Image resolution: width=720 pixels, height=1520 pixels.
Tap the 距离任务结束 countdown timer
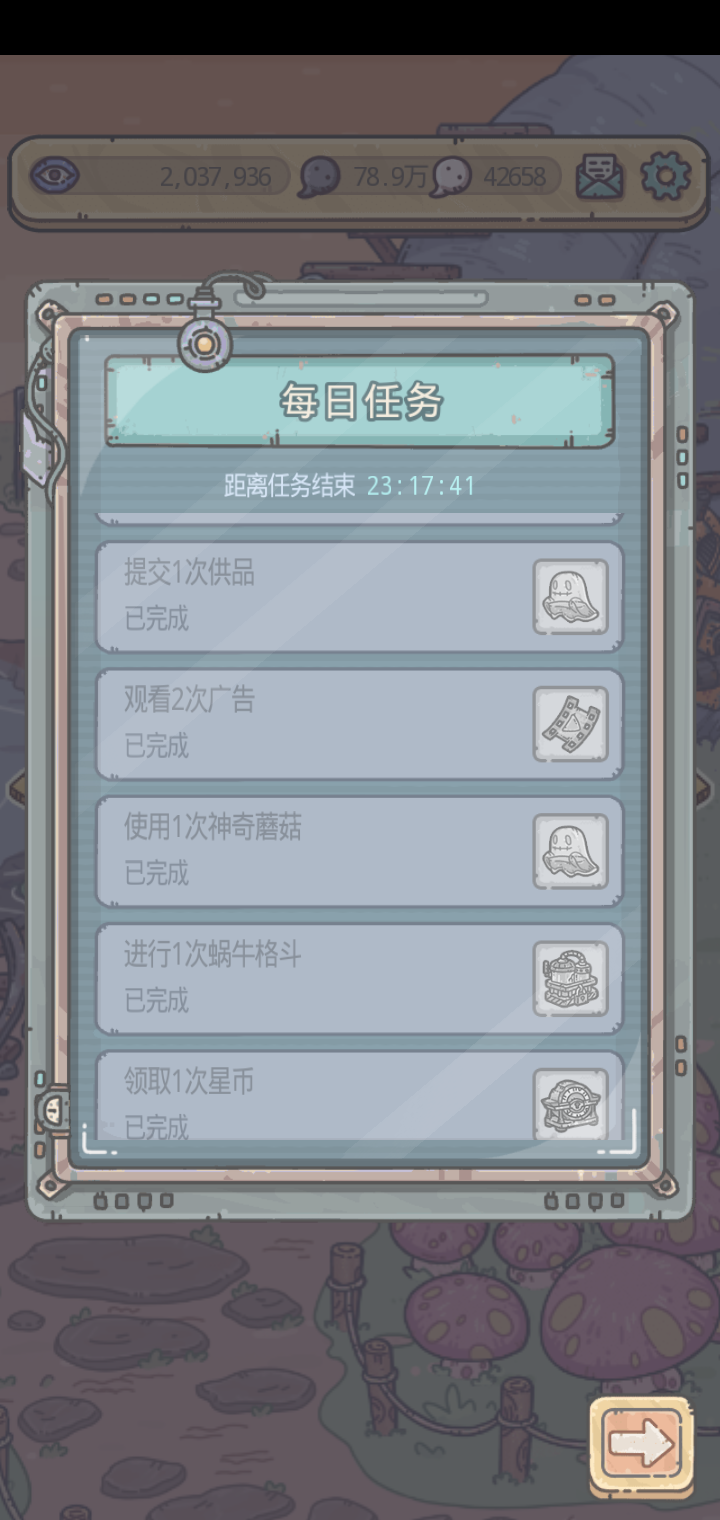[x=421, y=486]
